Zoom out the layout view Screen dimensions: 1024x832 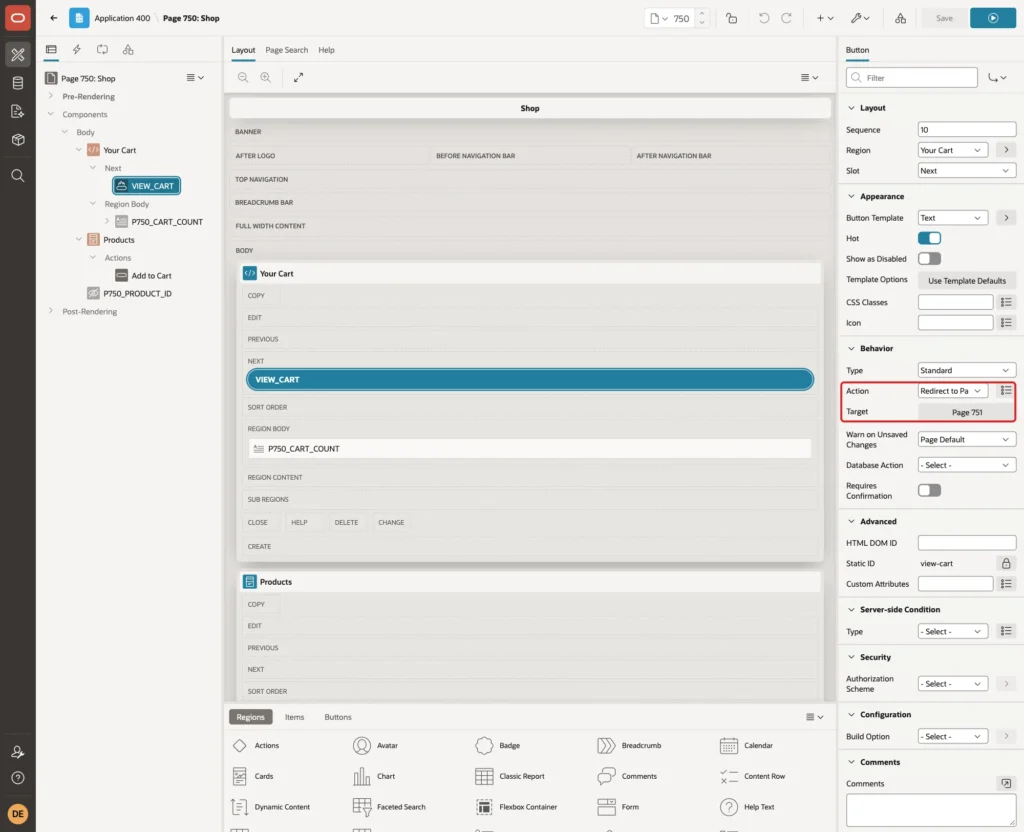coord(243,78)
